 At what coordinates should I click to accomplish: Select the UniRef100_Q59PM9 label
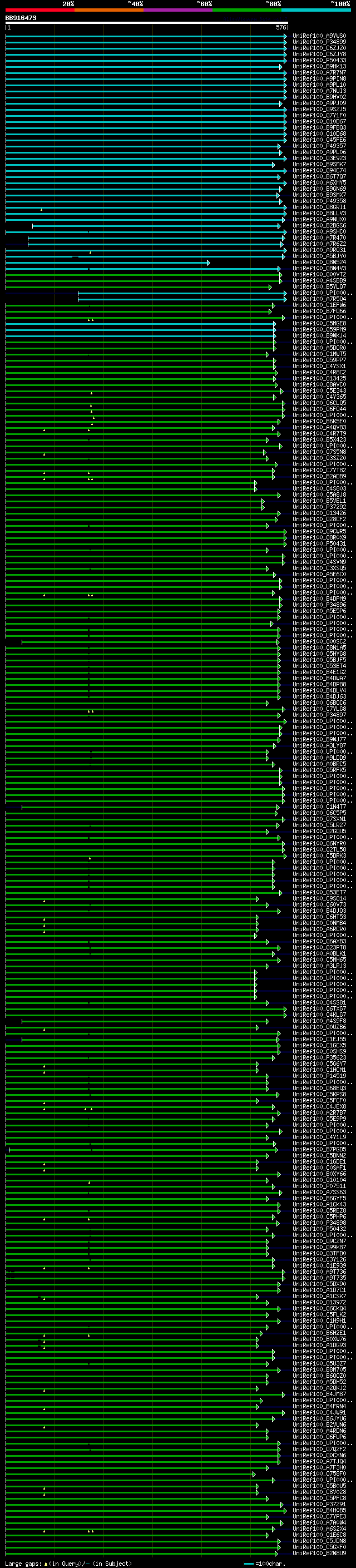(319, 329)
